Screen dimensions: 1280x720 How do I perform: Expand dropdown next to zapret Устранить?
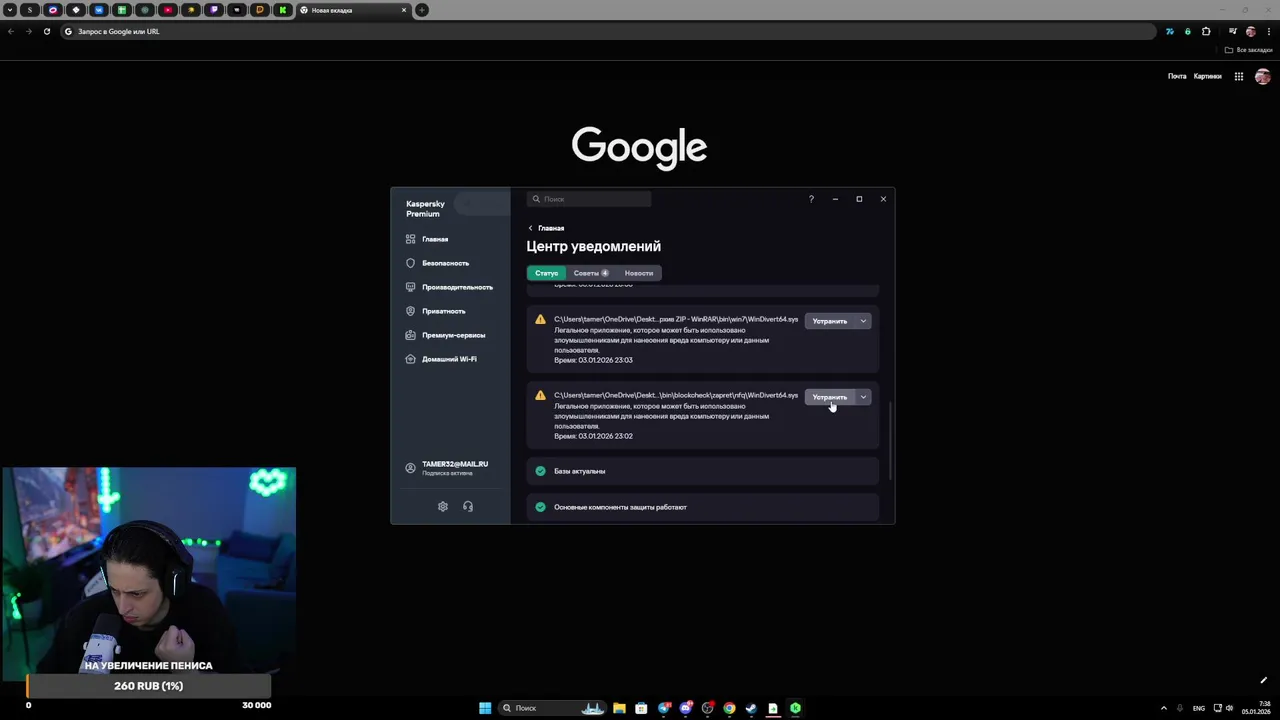tap(863, 397)
